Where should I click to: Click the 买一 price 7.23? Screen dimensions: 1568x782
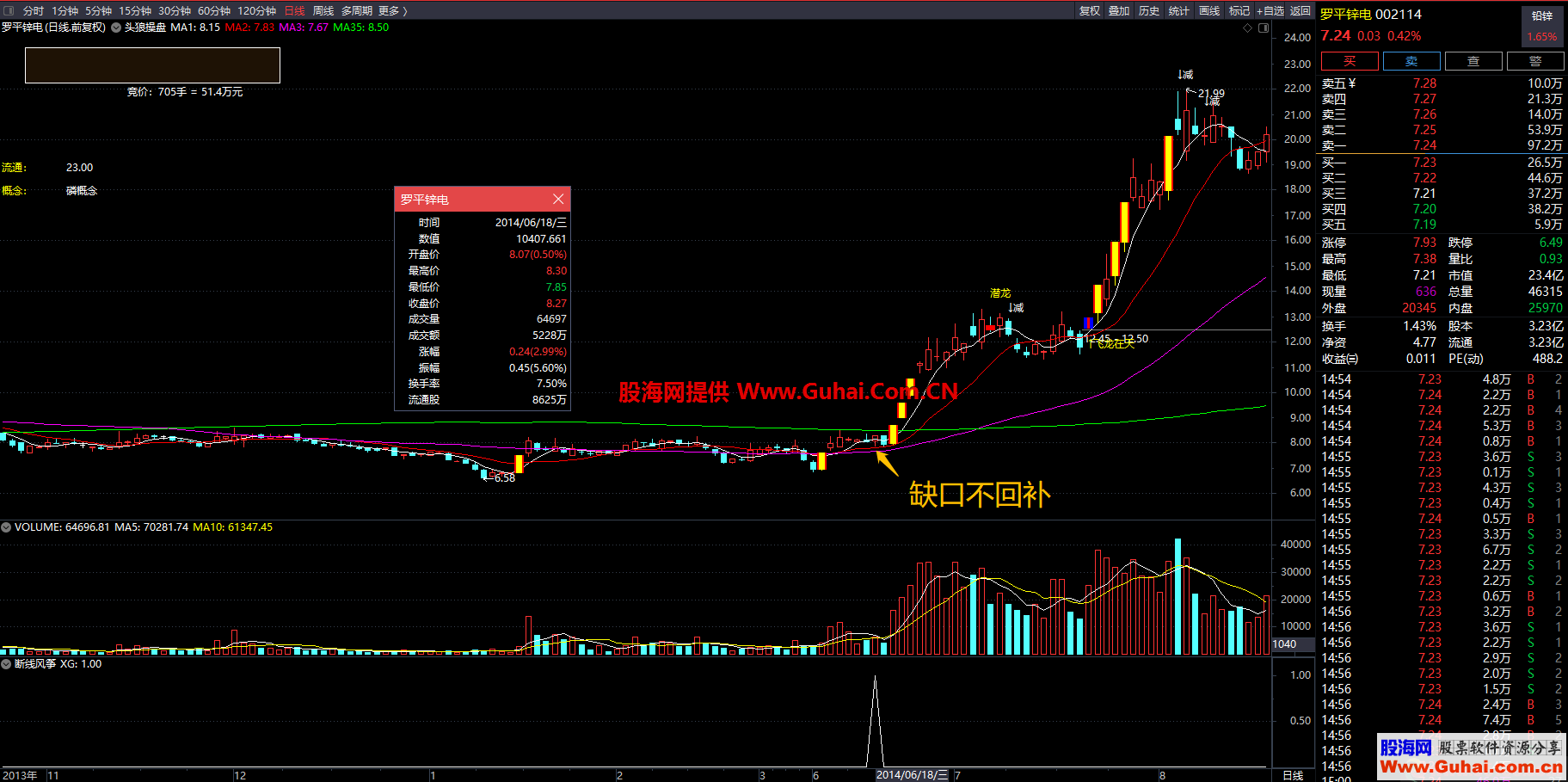click(1424, 163)
